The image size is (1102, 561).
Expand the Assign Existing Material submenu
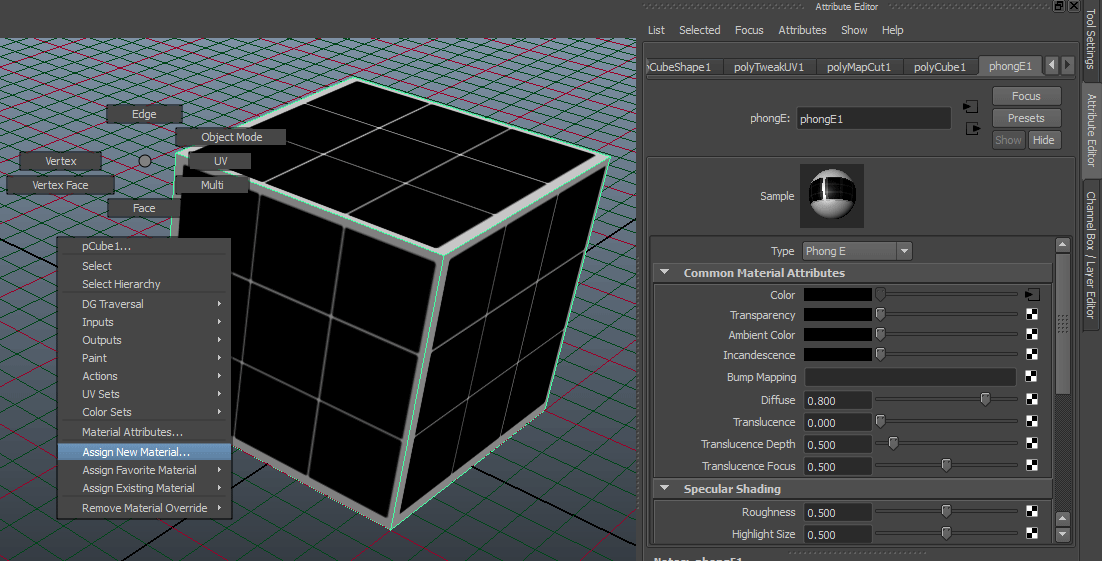point(139,488)
